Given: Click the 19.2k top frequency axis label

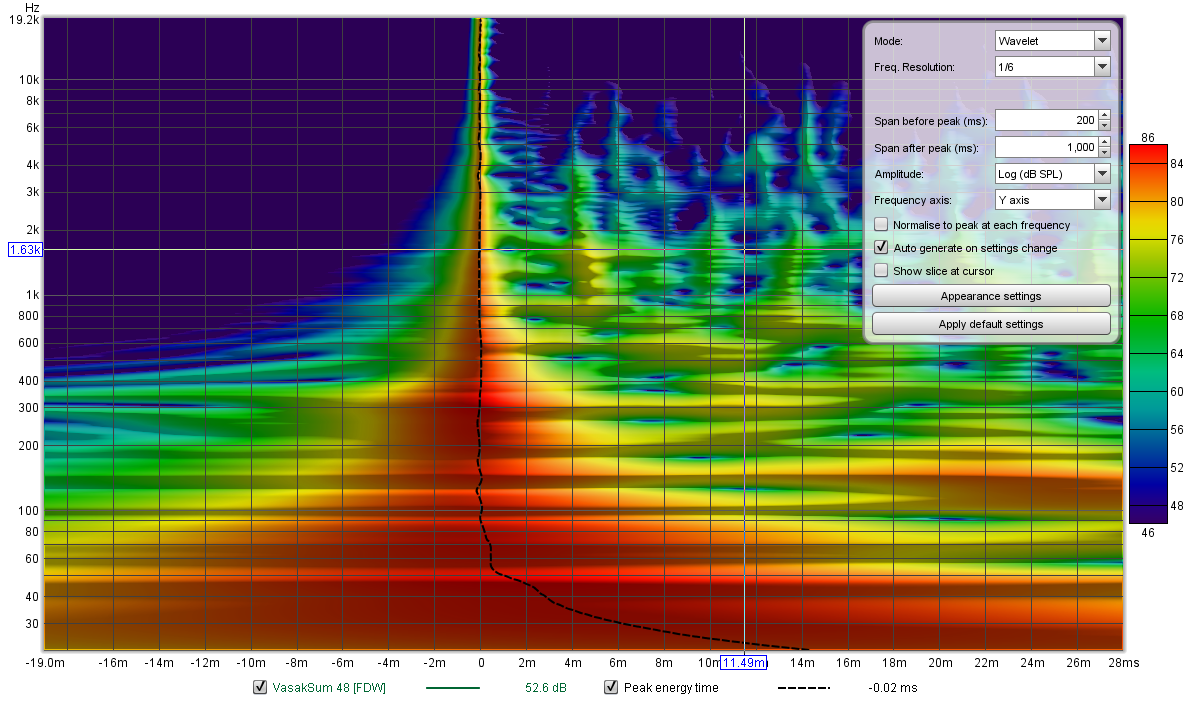Looking at the screenshot, I should pyautogui.click(x=24, y=19).
